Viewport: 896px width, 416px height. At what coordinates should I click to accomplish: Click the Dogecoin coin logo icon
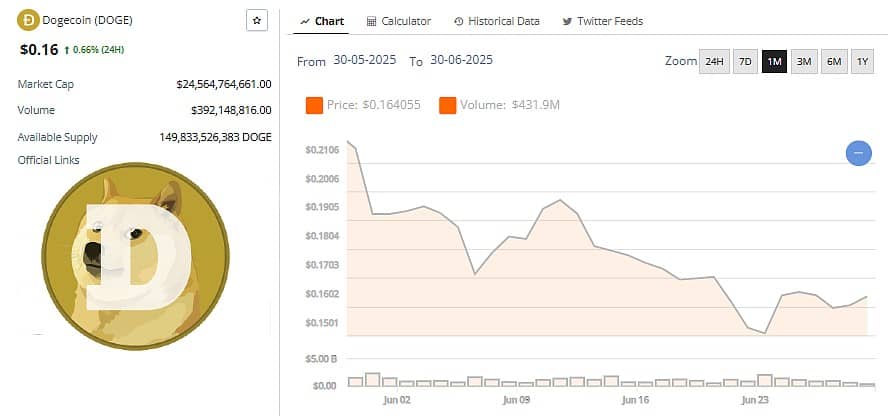28,21
